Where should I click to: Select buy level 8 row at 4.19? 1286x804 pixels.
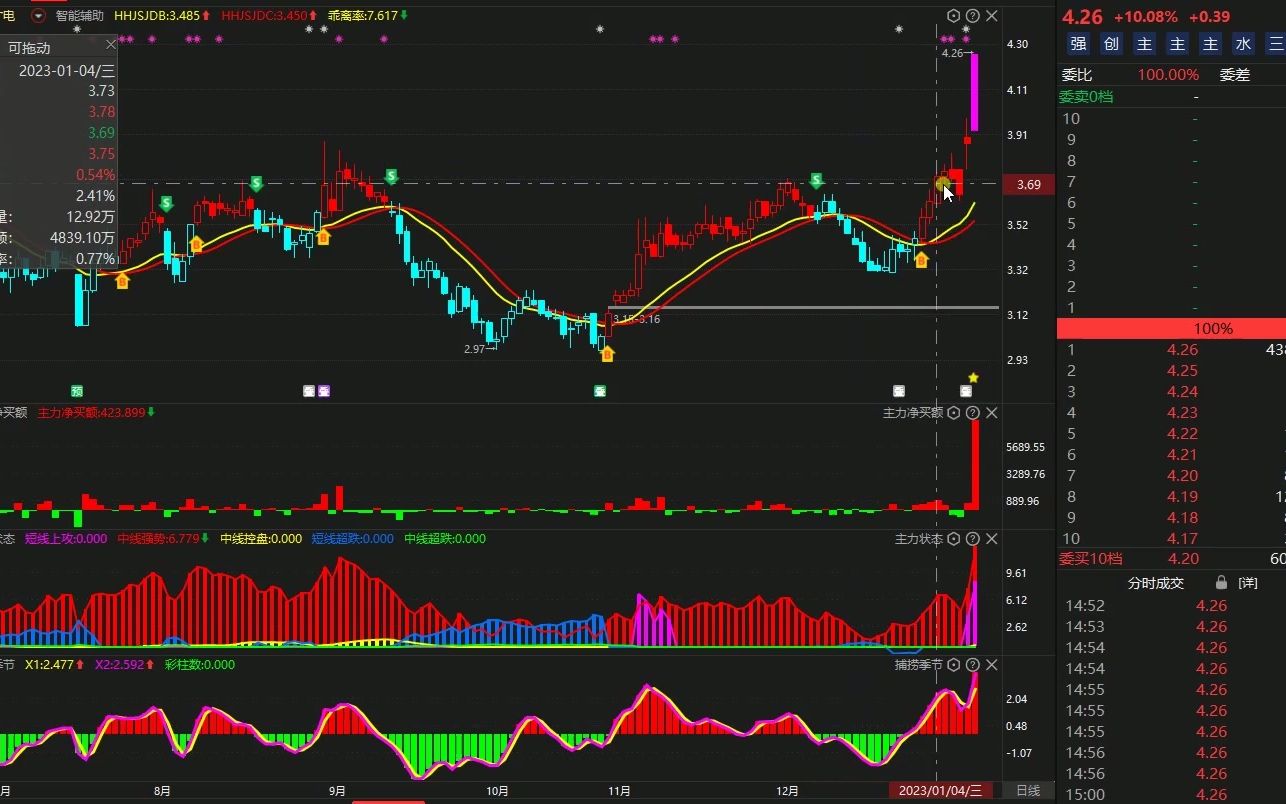[1171, 497]
